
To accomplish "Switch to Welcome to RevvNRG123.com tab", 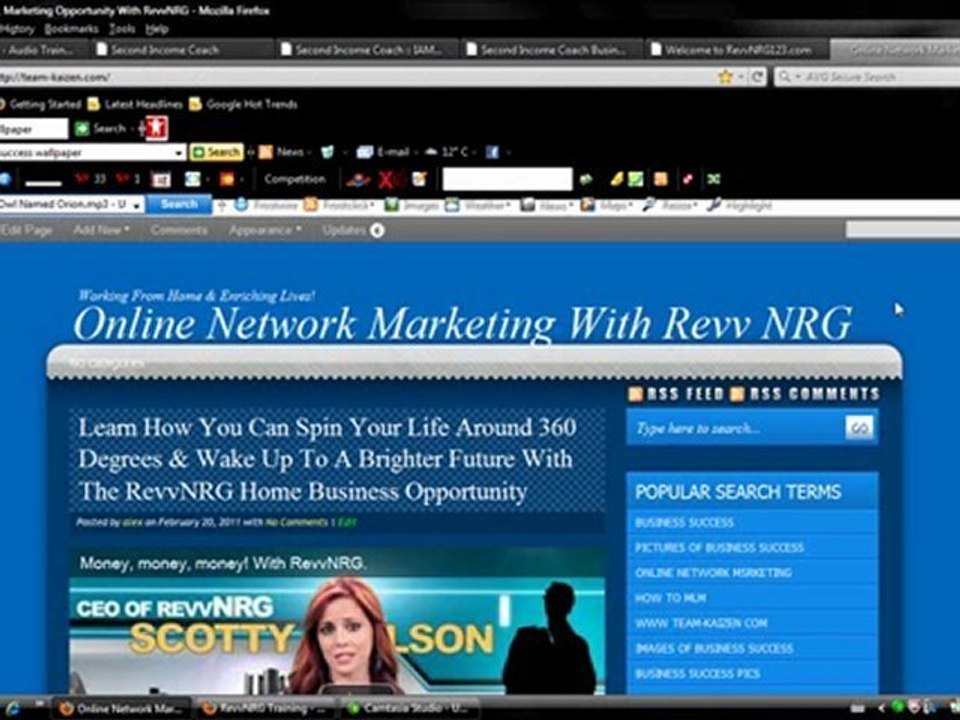I will (737, 50).
